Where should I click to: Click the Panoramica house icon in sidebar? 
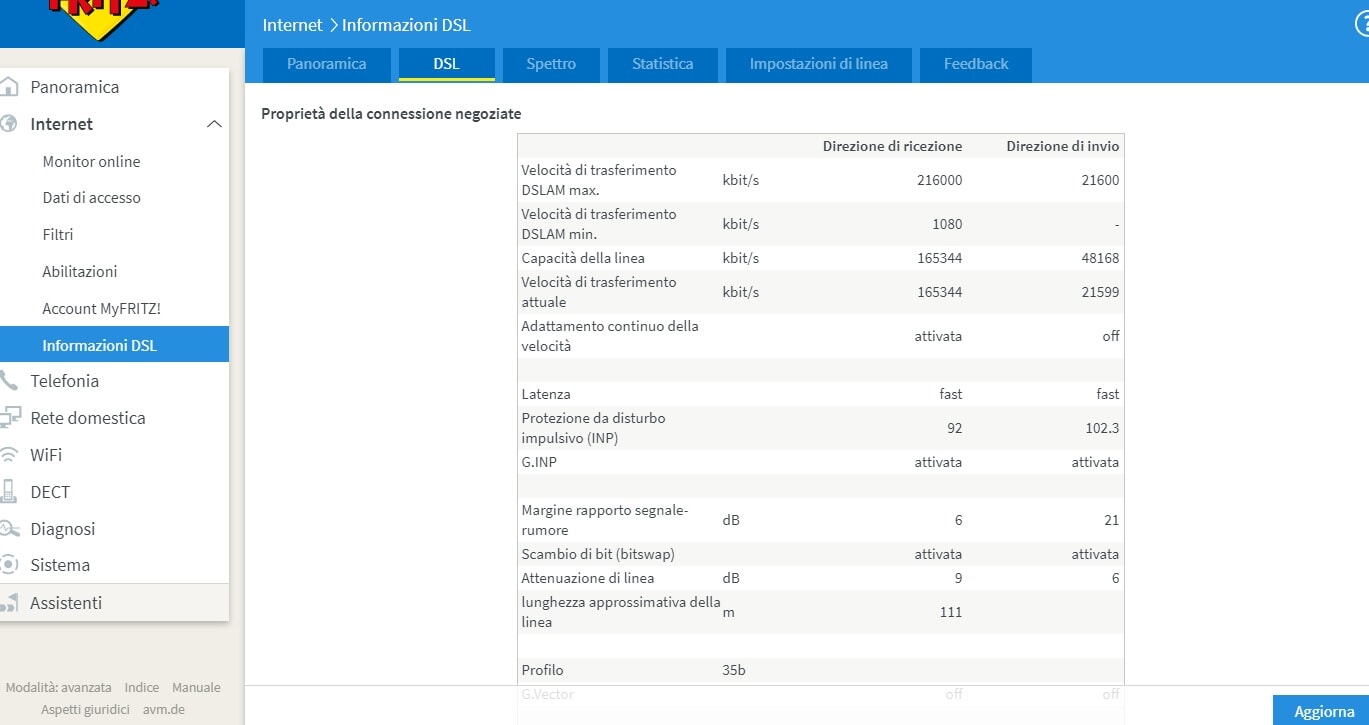[x=9, y=87]
